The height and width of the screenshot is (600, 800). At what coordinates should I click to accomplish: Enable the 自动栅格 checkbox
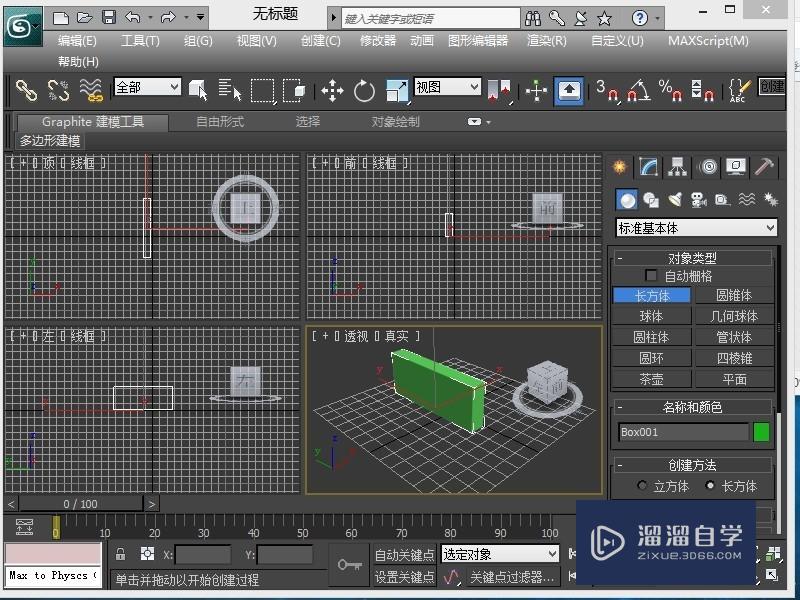(652, 276)
